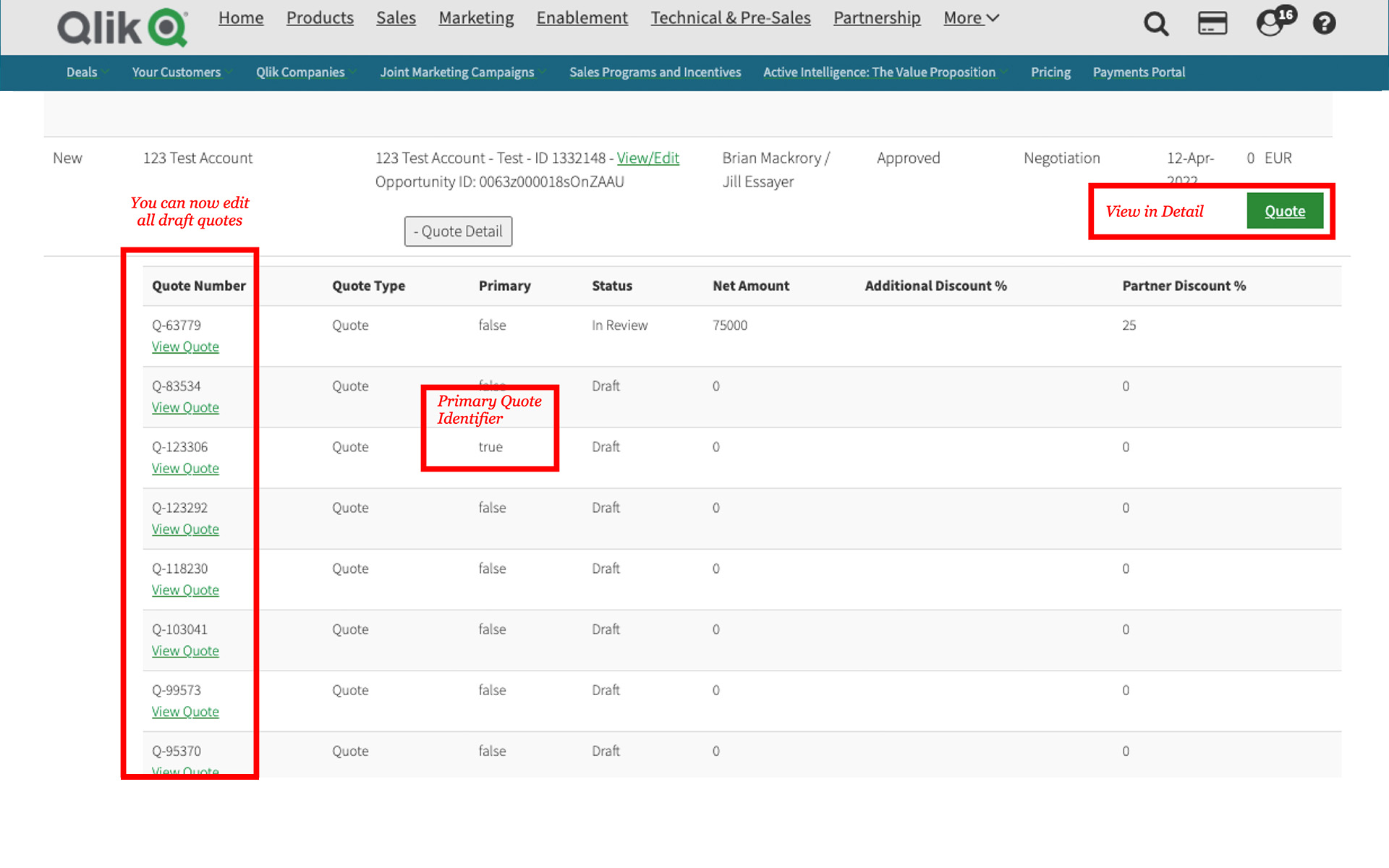Click the Approved status text
This screenshot has height=868, width=1389.
pos(908,158)
